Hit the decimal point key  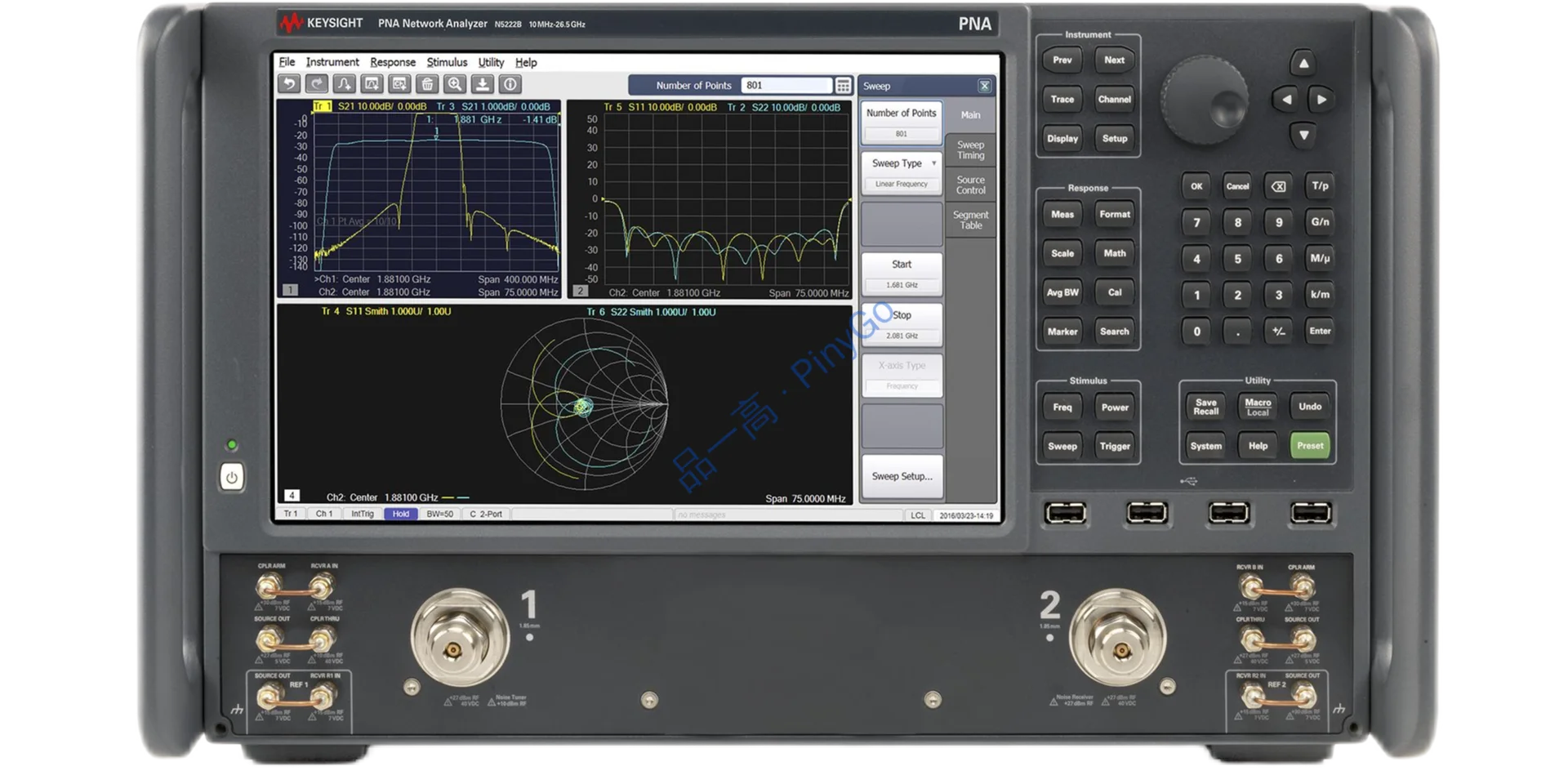1238,331
